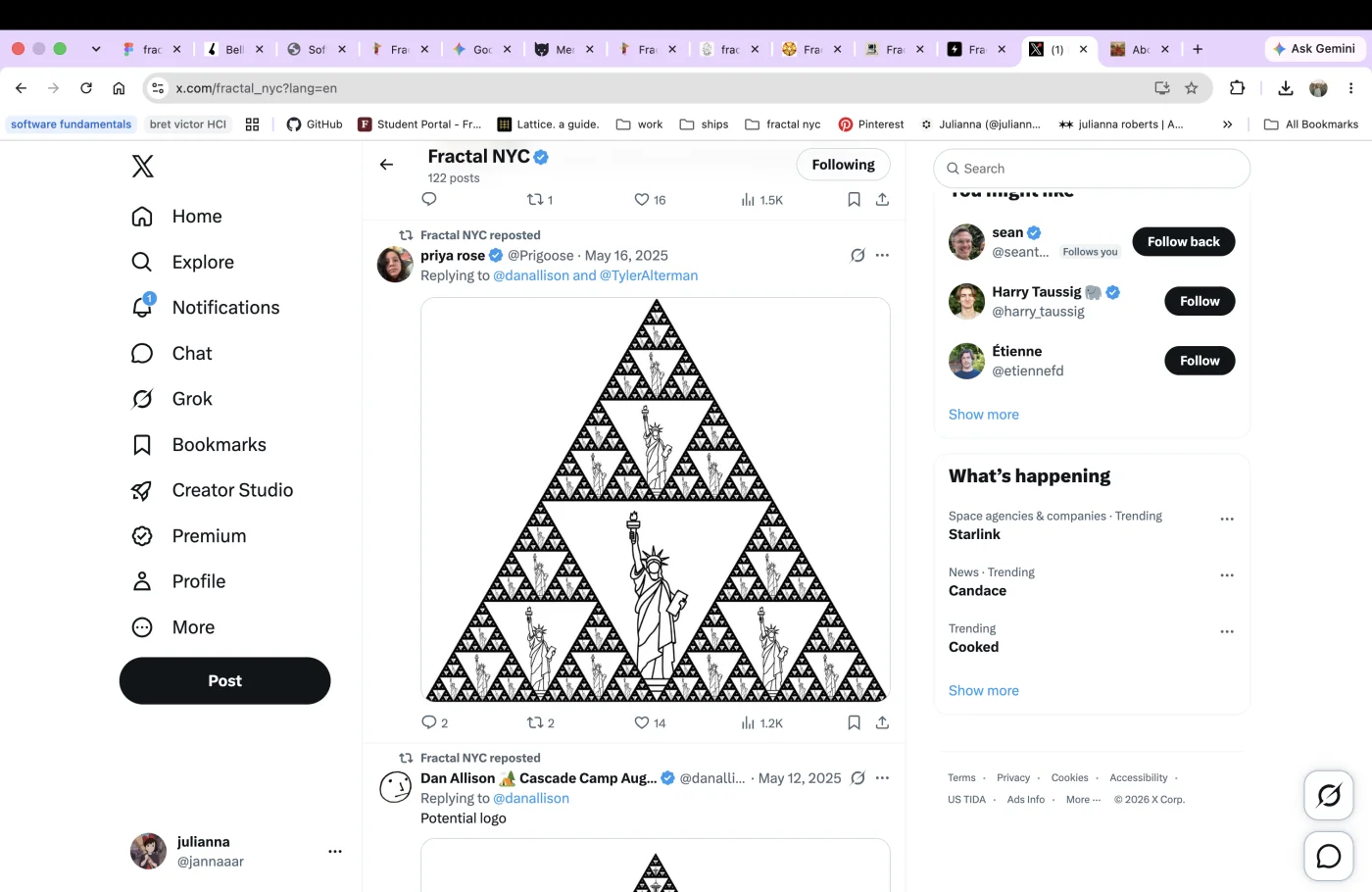Screen dimensions: 1372x892
Task: Open a new browser tab
Action: point(1198,49)
